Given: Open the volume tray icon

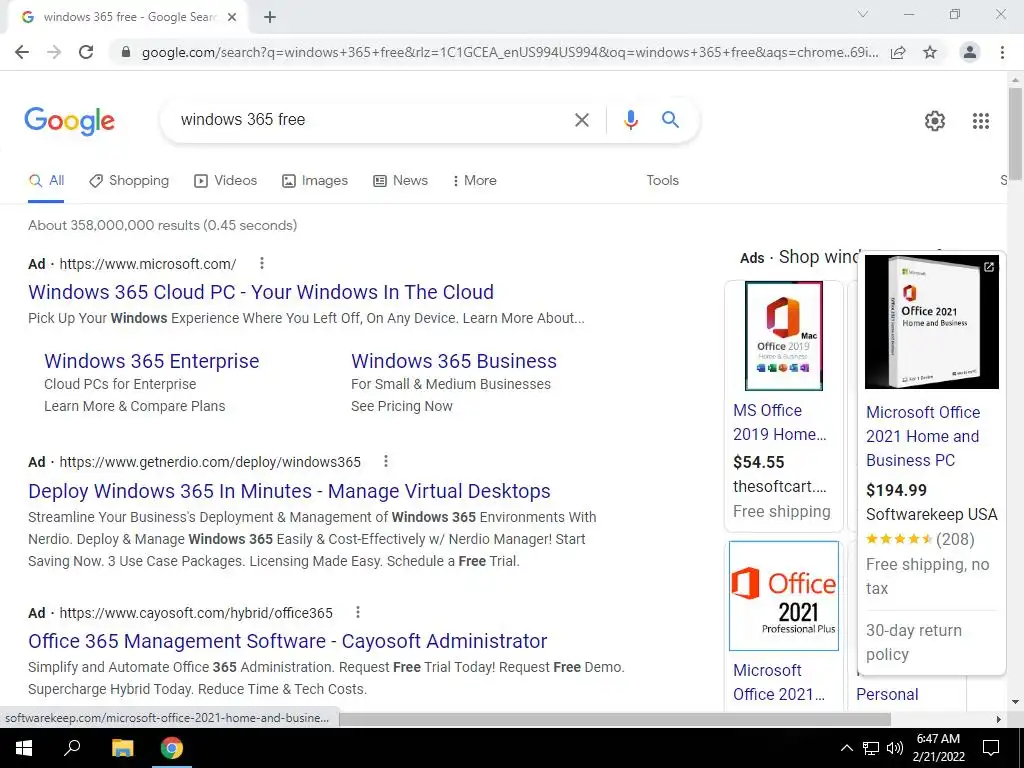Looking at the screenshot, I should click(x=895, y=748).
